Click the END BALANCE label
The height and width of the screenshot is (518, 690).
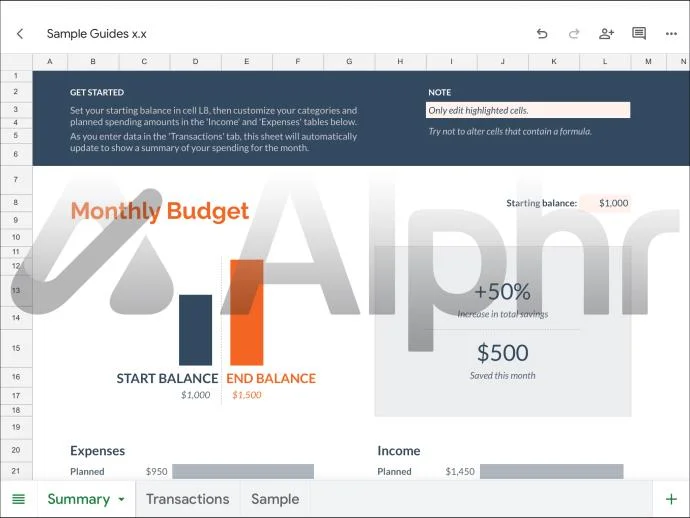coord(271,378)
